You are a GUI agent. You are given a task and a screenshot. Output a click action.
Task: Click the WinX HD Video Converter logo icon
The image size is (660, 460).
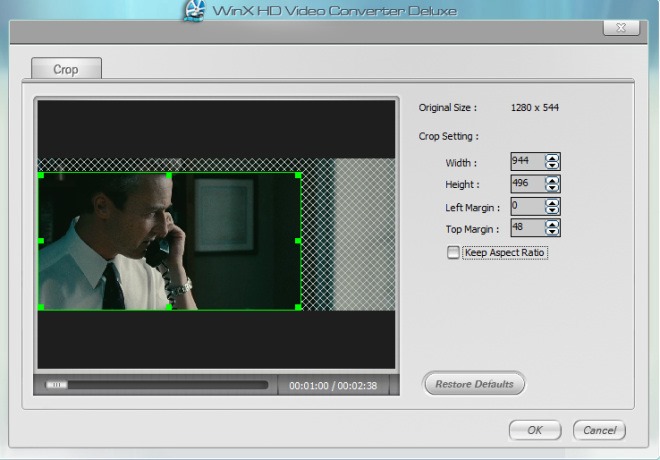[x=194, y=11]
